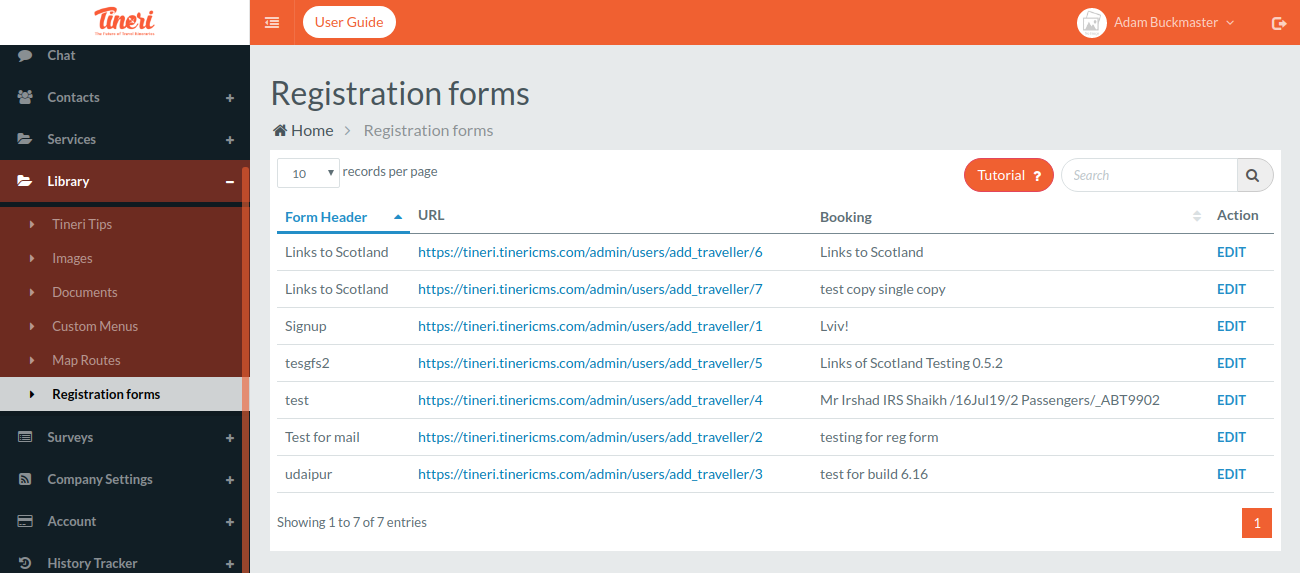Click the Surveys icon in sidebar

tap(25, 437)
